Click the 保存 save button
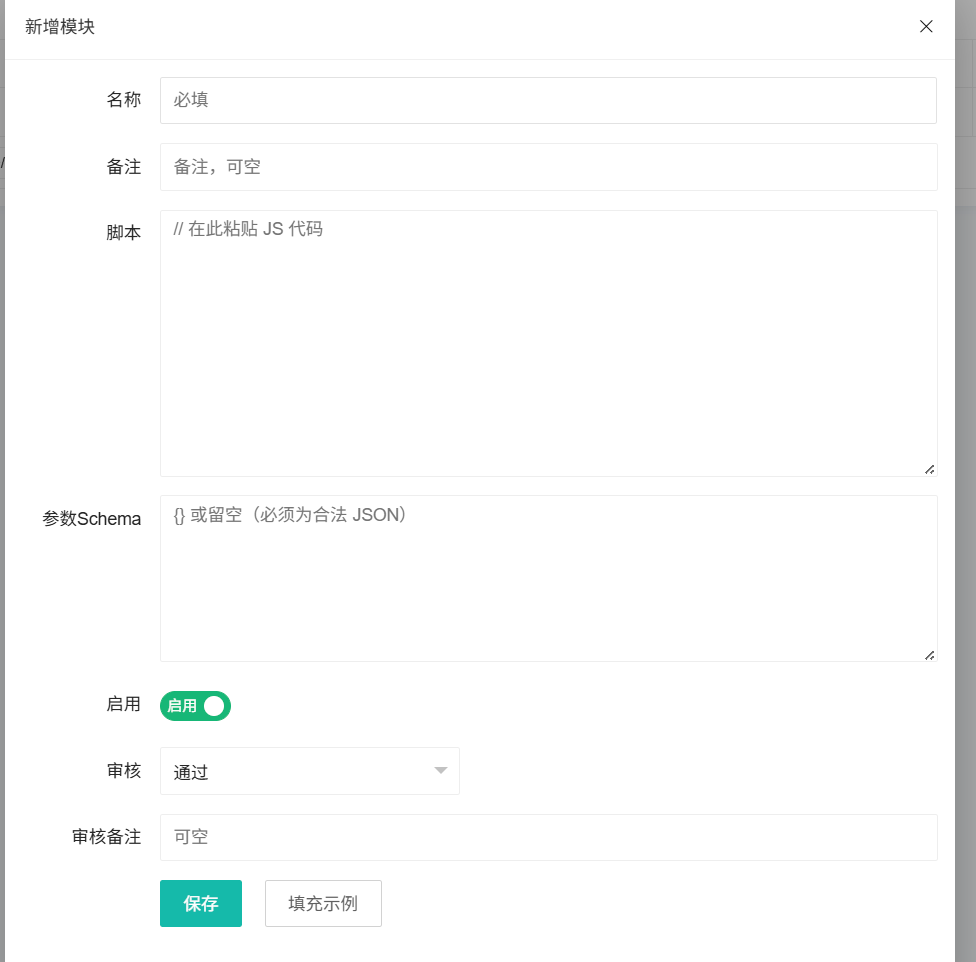The width and height of the screenshot is (976, 962). click(x=200, y=903)
